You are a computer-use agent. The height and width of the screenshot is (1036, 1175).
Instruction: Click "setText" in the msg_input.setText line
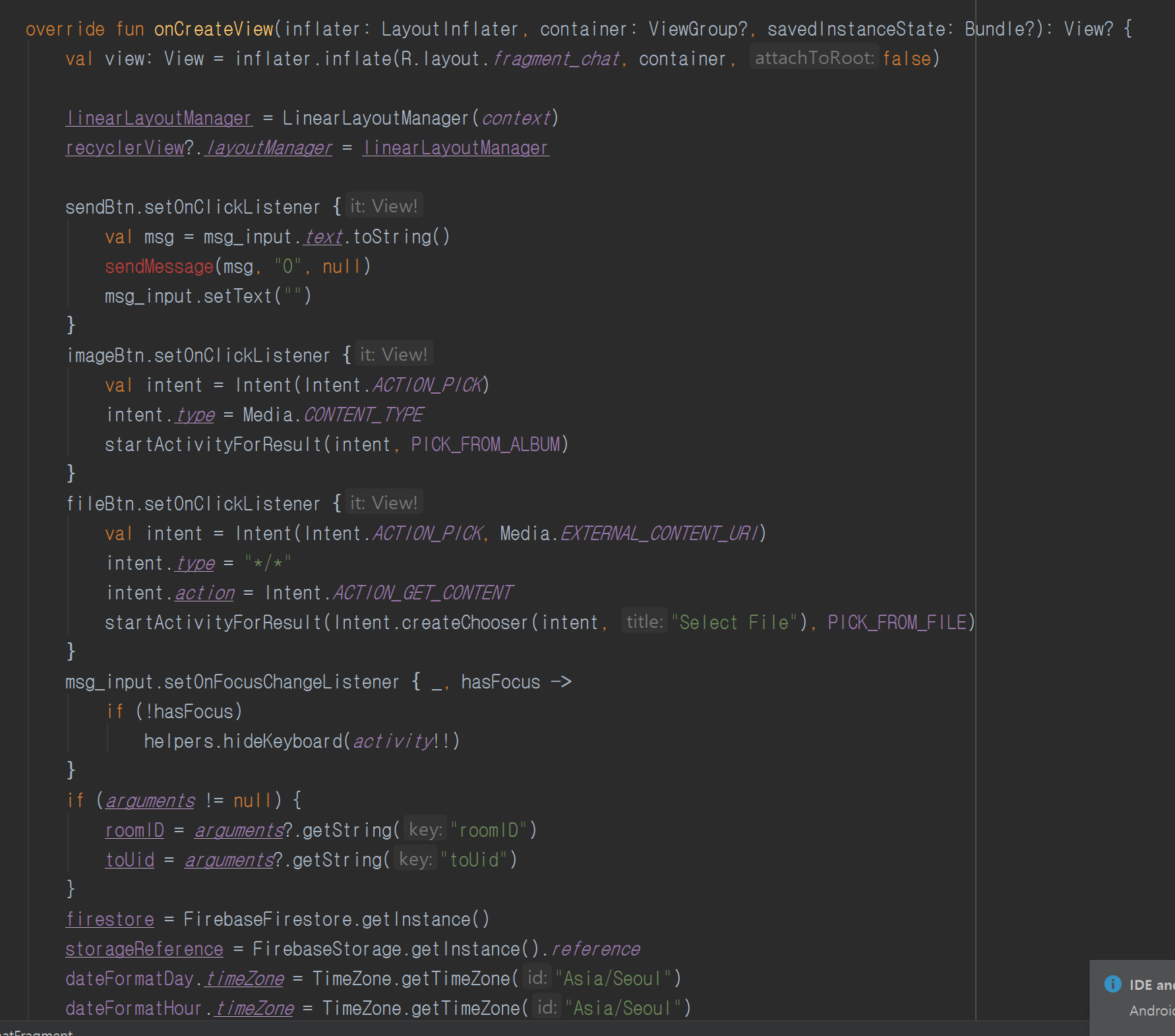point(237,296)
